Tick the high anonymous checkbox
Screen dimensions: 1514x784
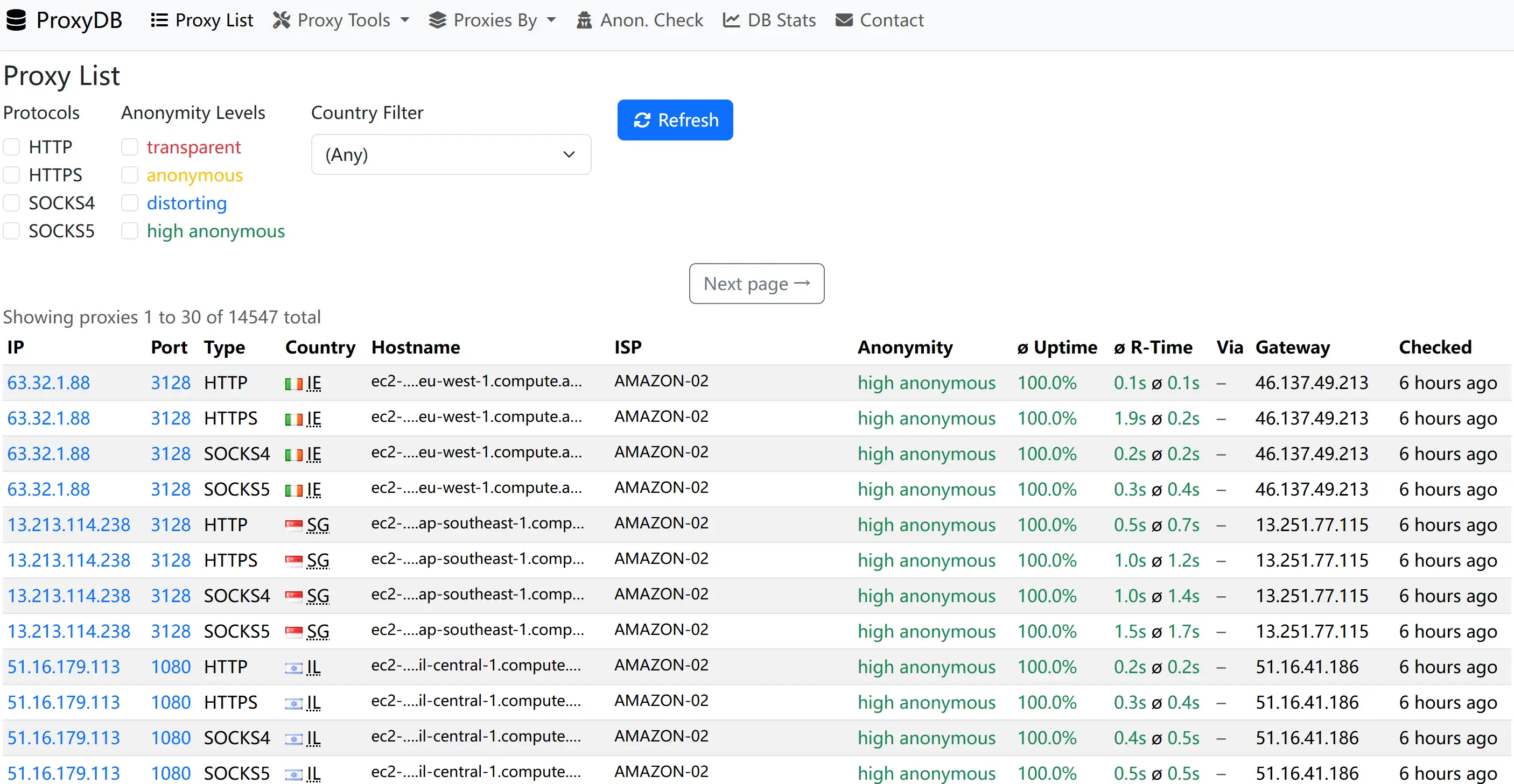click(x=129, y=231)
